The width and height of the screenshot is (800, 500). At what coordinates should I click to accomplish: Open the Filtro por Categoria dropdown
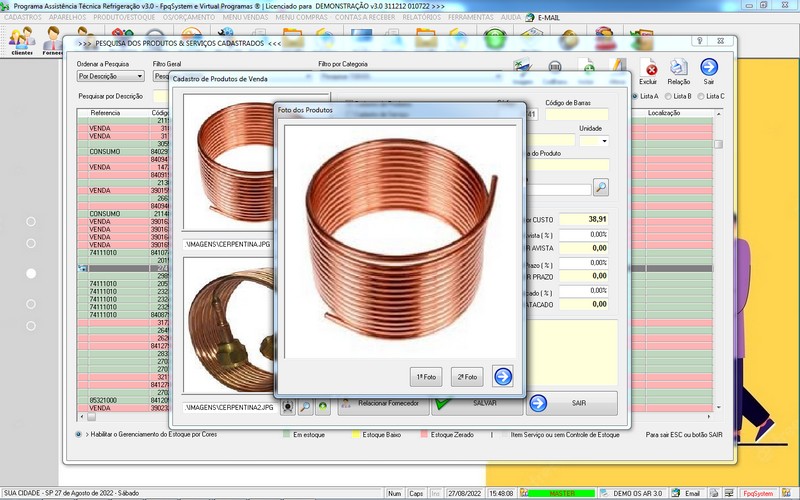click(x=410, y=76)
